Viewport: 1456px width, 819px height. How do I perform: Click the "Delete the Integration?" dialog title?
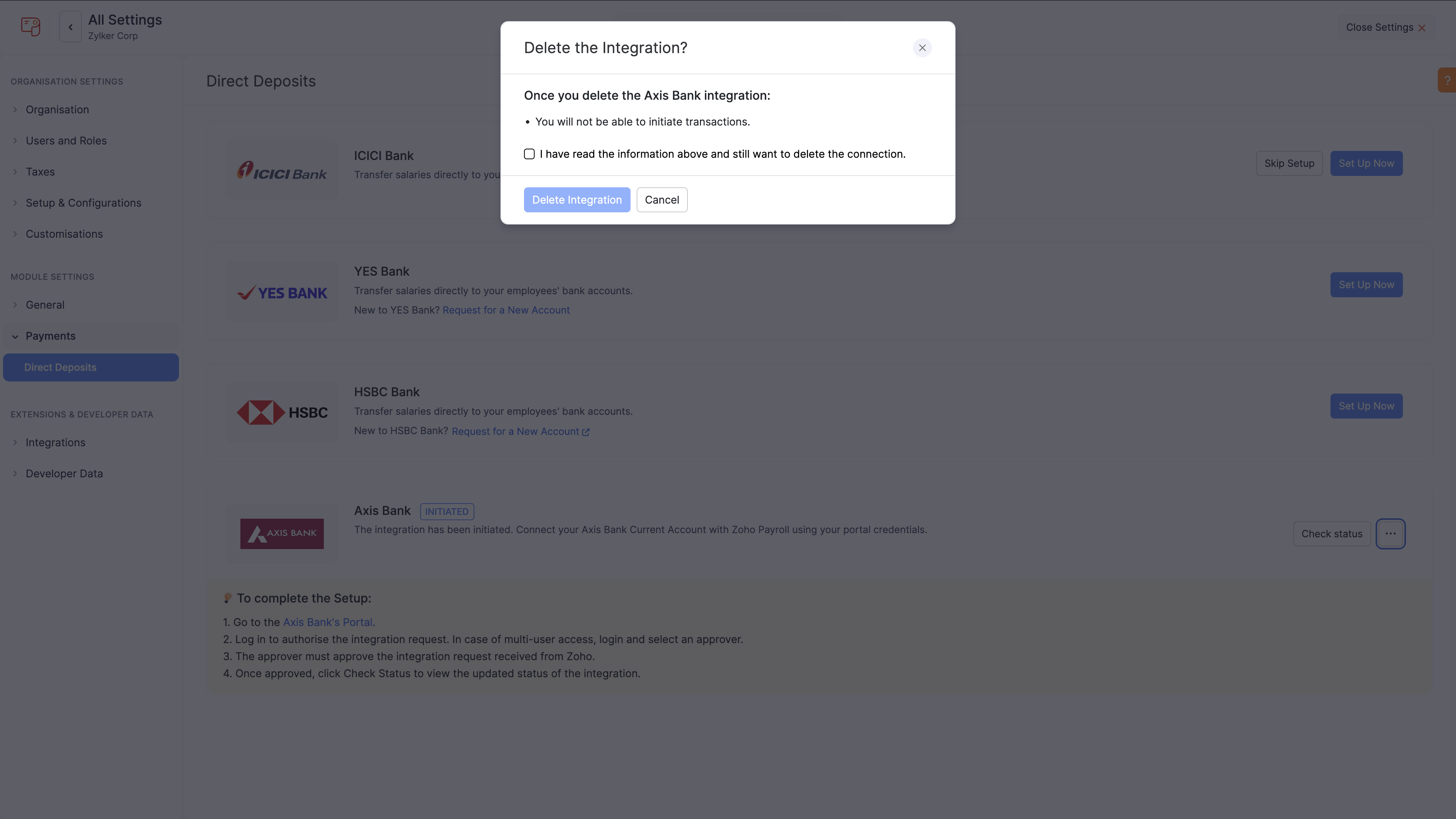click(x=606, y=47)
